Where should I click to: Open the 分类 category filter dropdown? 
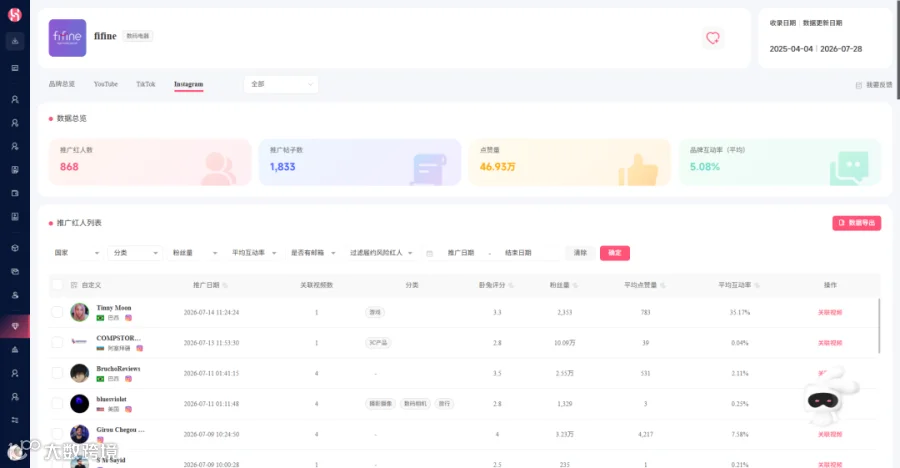pyautogui.click(x=135, y=253)
